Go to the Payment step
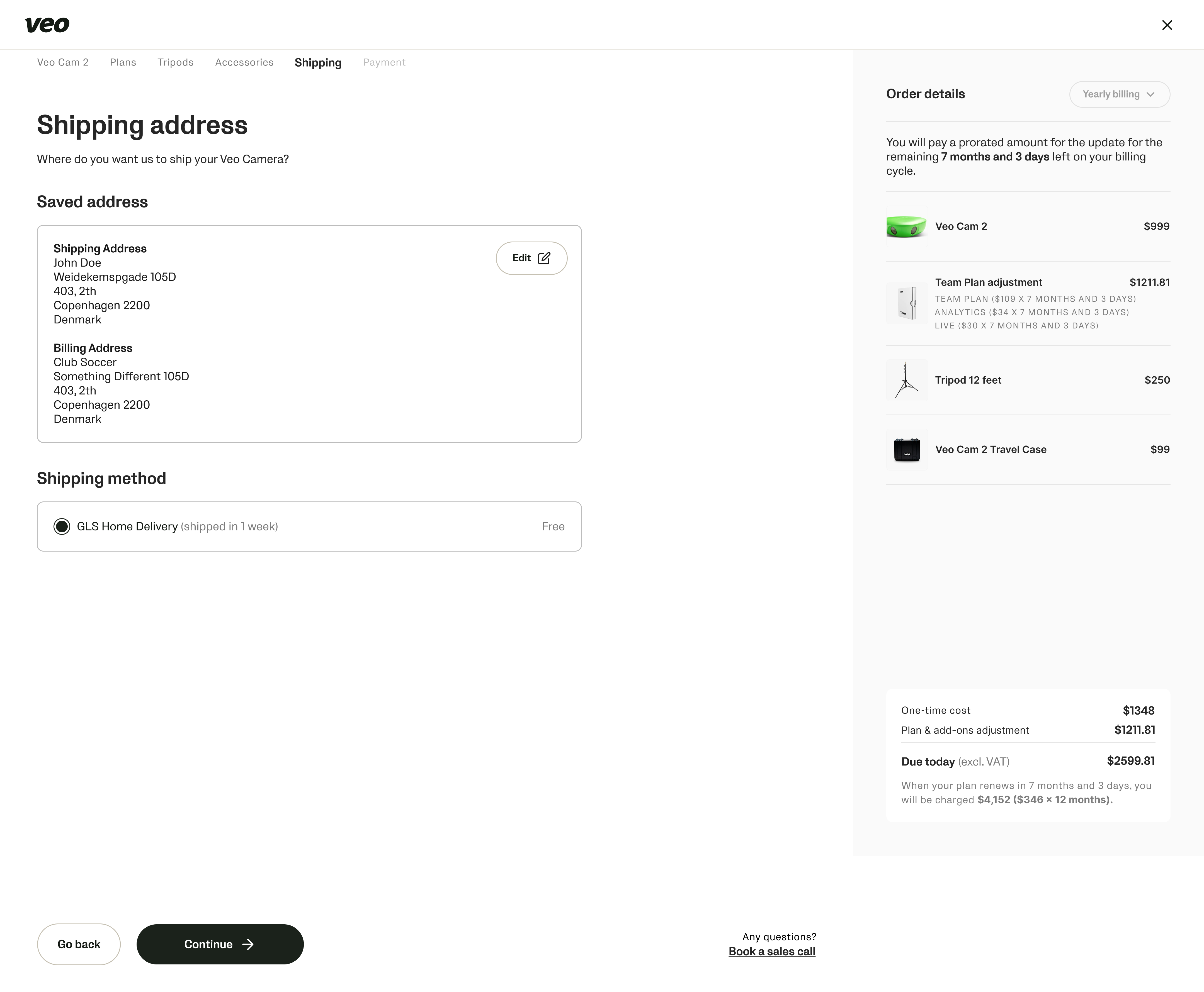Viewport: 1204px width, 992px height. tap(384, 62)
